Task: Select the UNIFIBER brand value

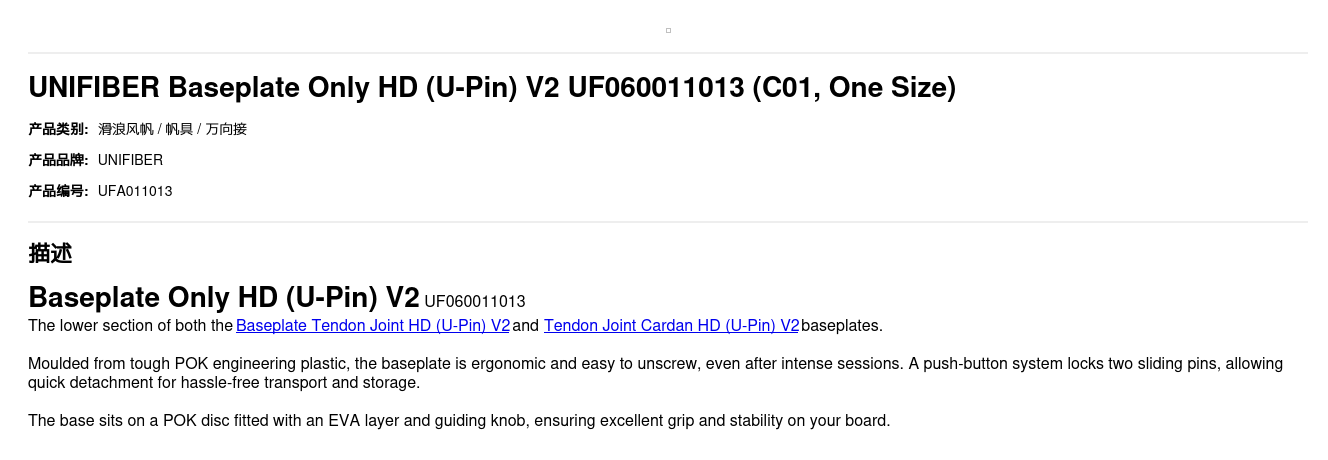Action: (x=130, y=160)
